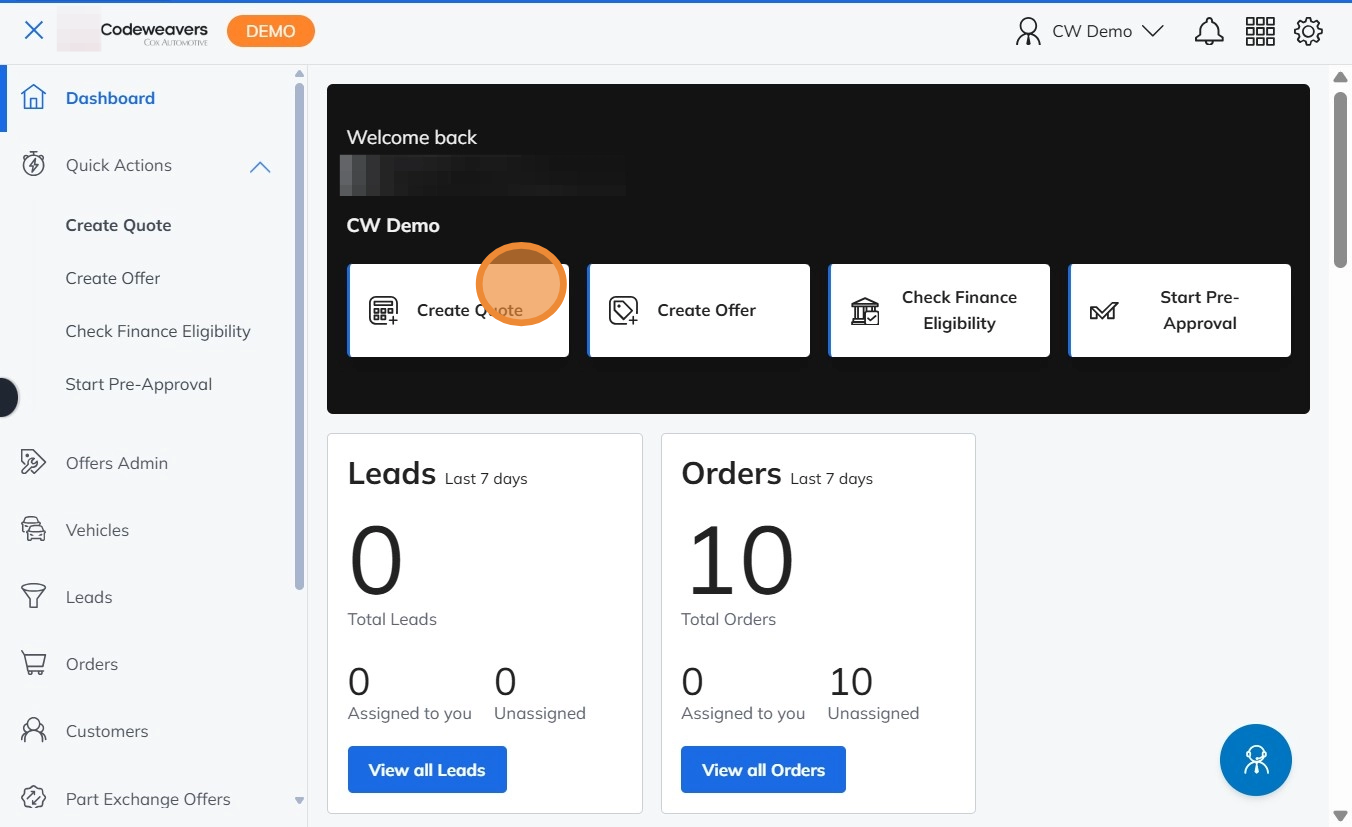
Task: Open Offers Admin menu item
Action: pos(117,463)
